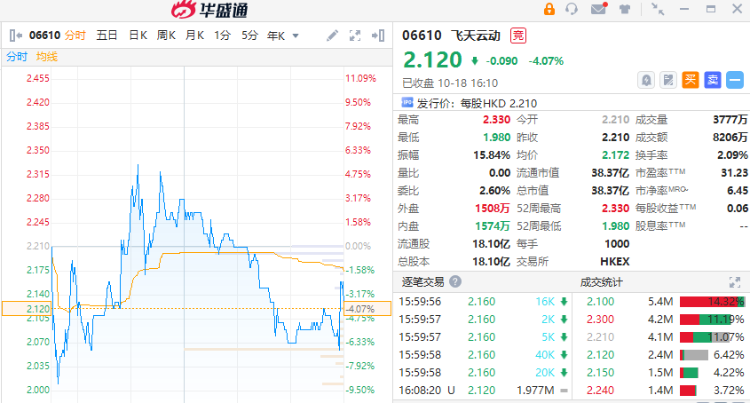Click the 成交量 value 3777万
The width and height of the screenshot is (750, 403).
click(730, 120)
